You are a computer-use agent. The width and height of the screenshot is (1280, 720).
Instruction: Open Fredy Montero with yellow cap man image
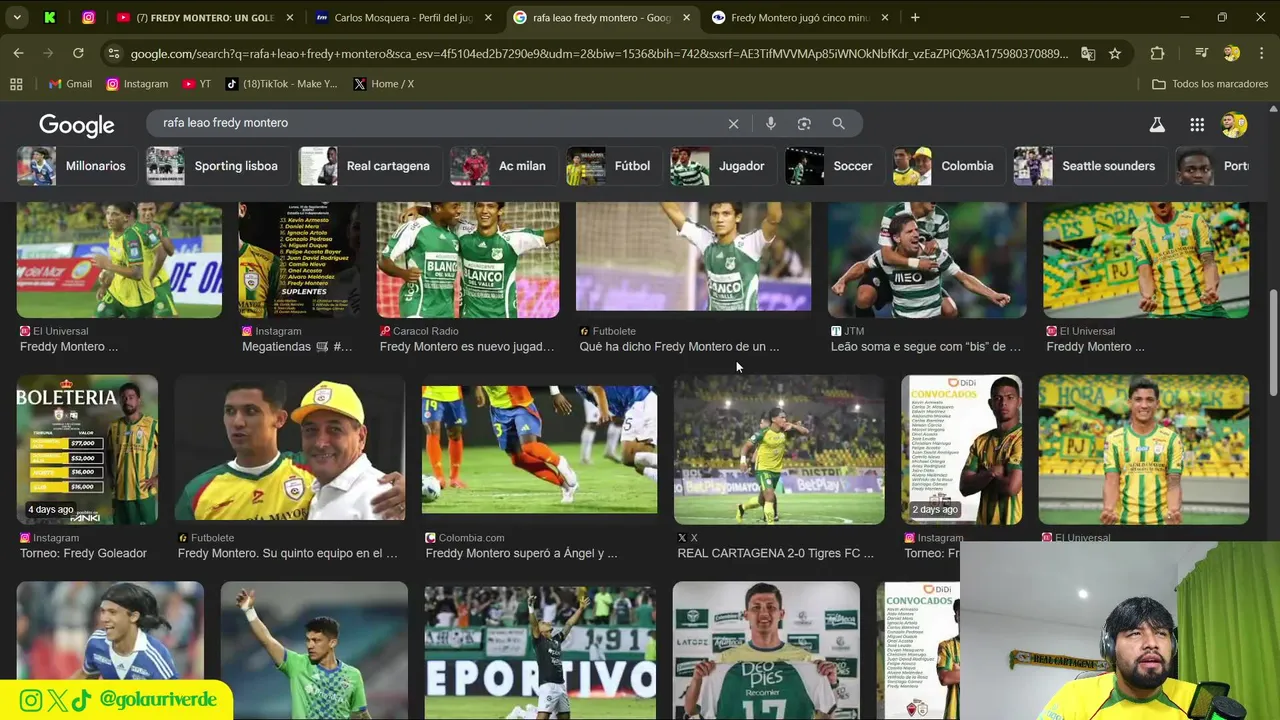coord(290,447)
